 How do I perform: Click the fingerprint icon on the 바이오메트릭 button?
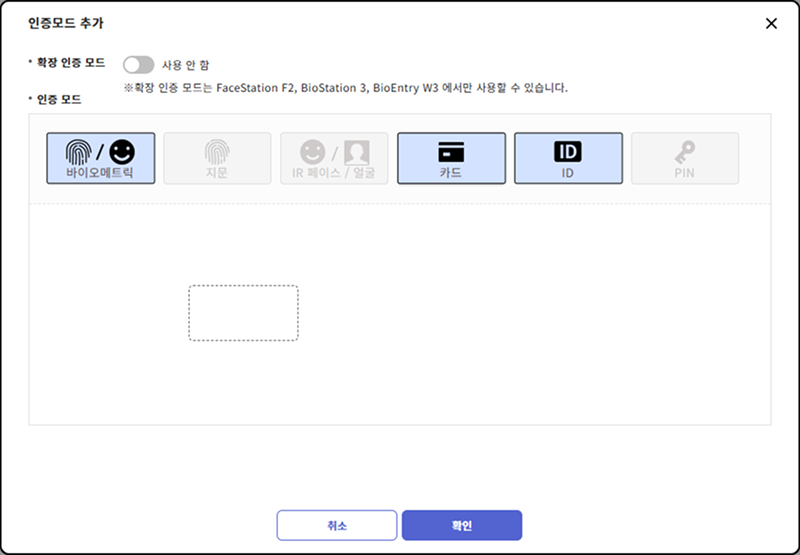(x=78, y=151)
